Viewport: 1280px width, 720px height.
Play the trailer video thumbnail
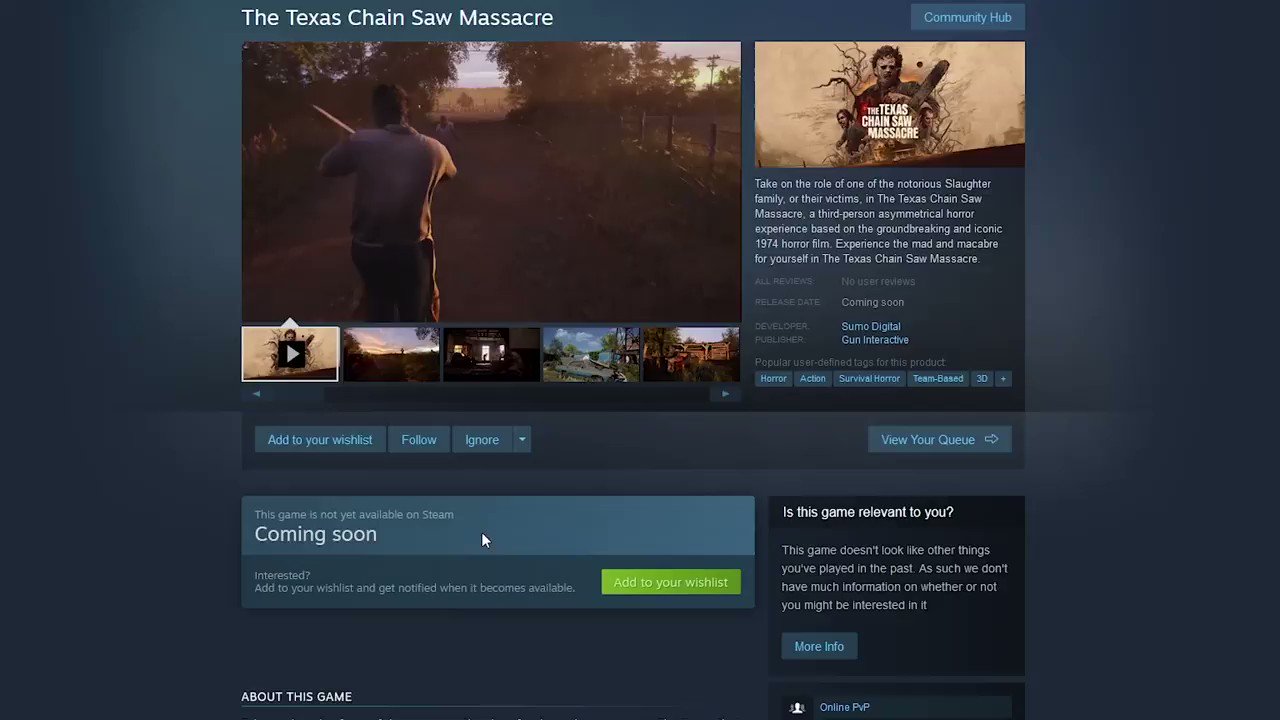pyautogui.click(x=290, y=354)
